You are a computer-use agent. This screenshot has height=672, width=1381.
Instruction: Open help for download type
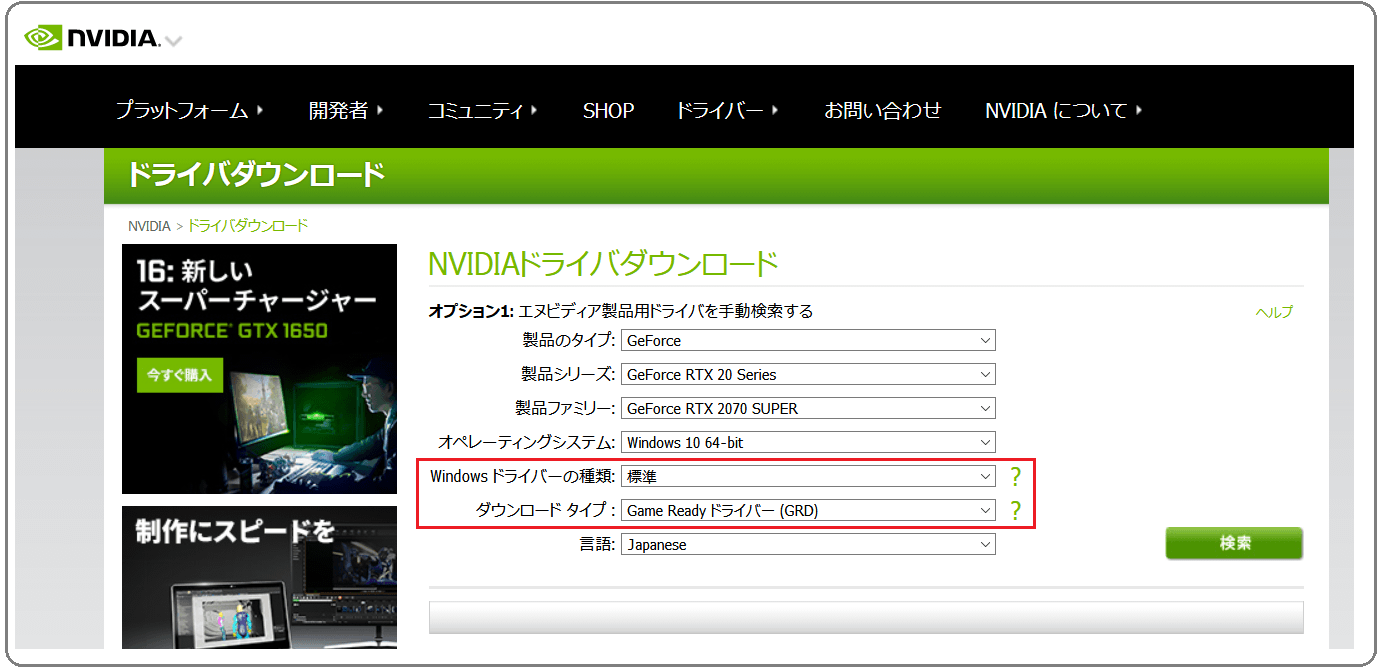click(1016, 511)
